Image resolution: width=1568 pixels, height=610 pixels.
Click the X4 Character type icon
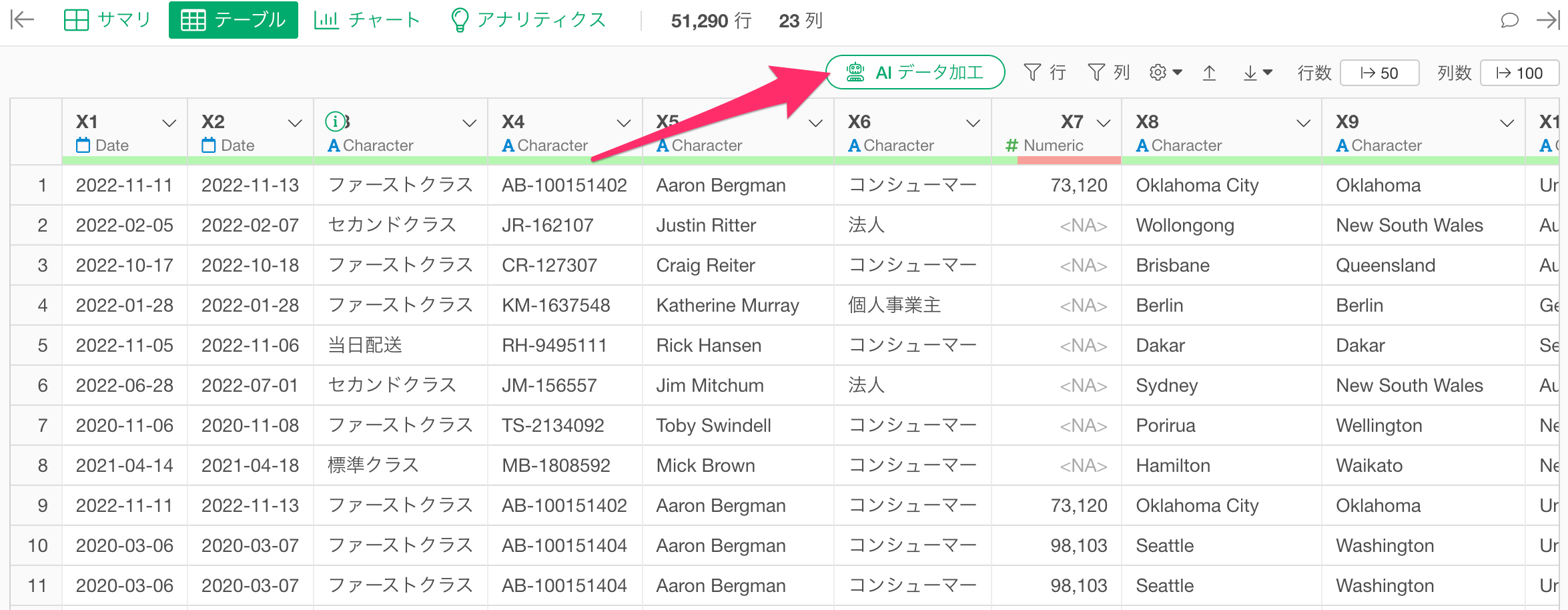point(508,145)
